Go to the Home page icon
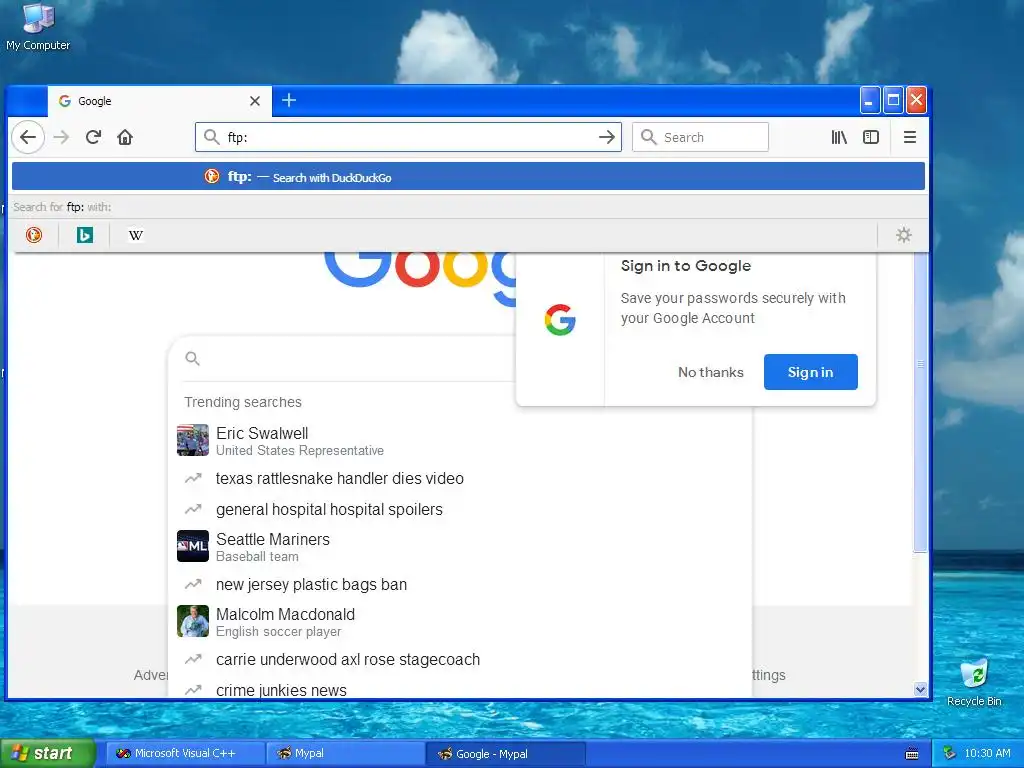The height and width of the screenshot is (768, 1024). [x=125, y=137]
